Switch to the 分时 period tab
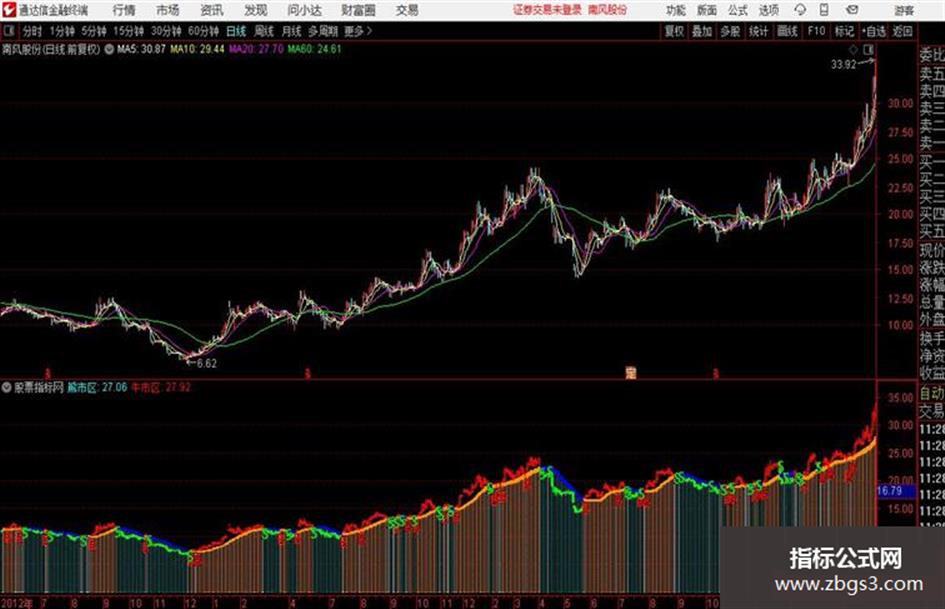Viewport: 945px width, 609px height. coord(33,31)
